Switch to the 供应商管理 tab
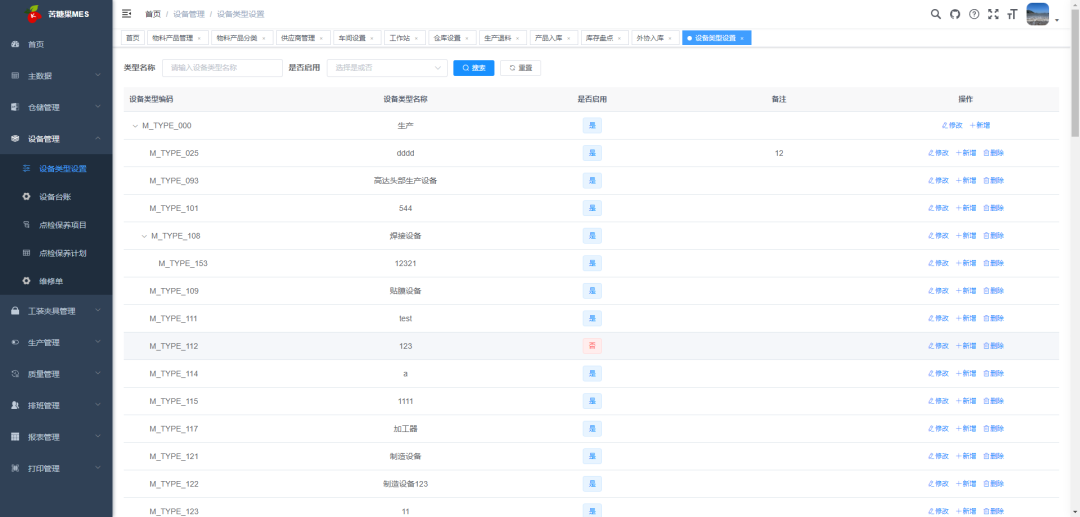The width and height of the screenshot is (1080, 517). [x=297, y=38]
